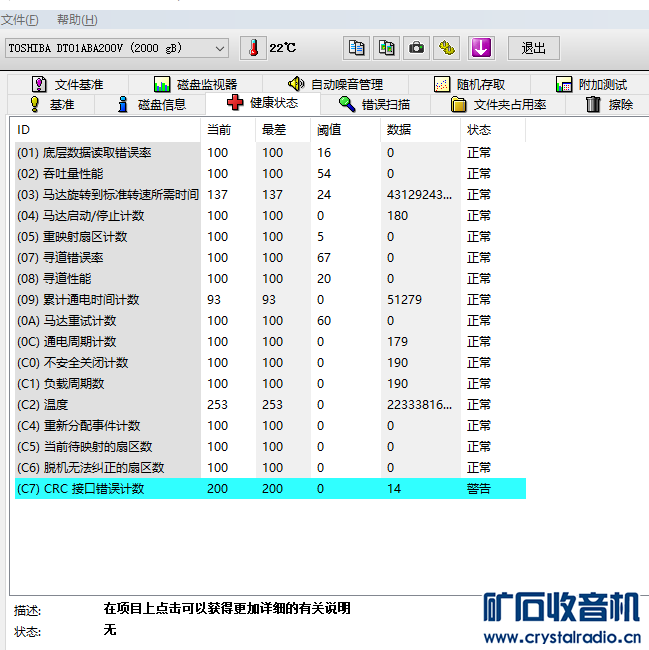This screenshot has width=649, height=650.
Task: Click the thermometer temperature icon
Action: [x=253, y=48]
